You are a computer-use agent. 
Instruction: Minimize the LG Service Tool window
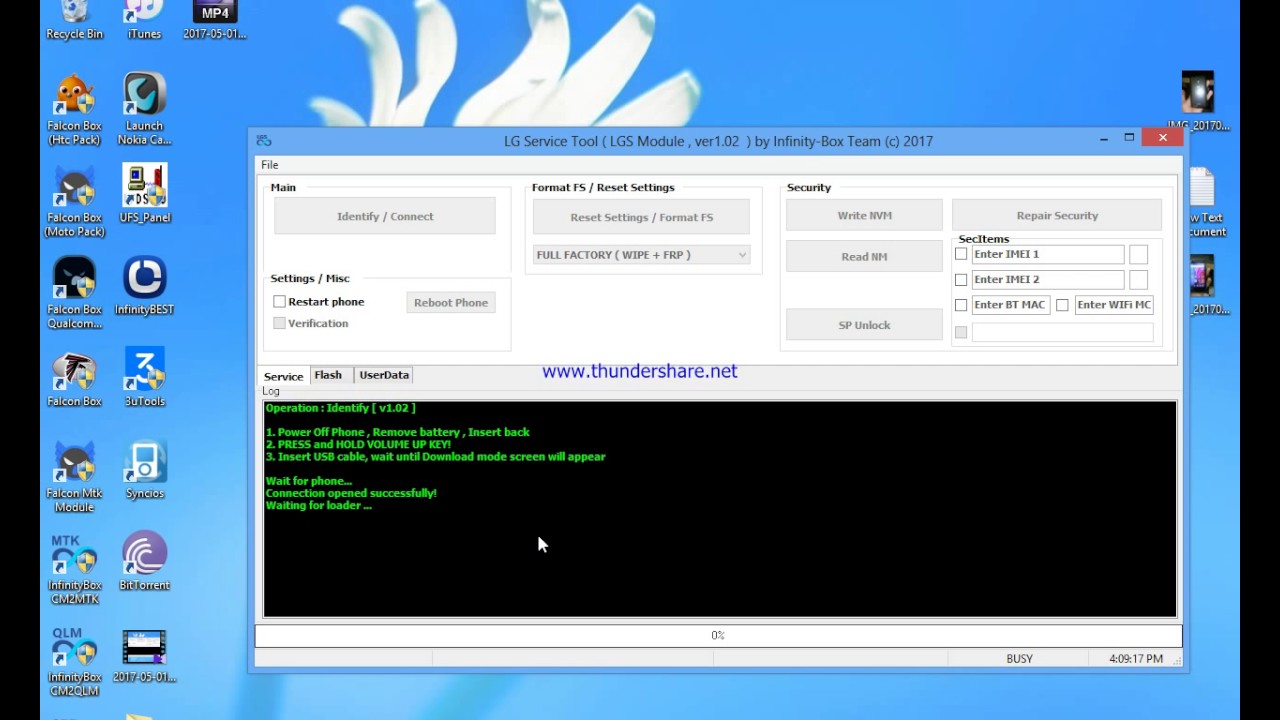click(1104, 138)
